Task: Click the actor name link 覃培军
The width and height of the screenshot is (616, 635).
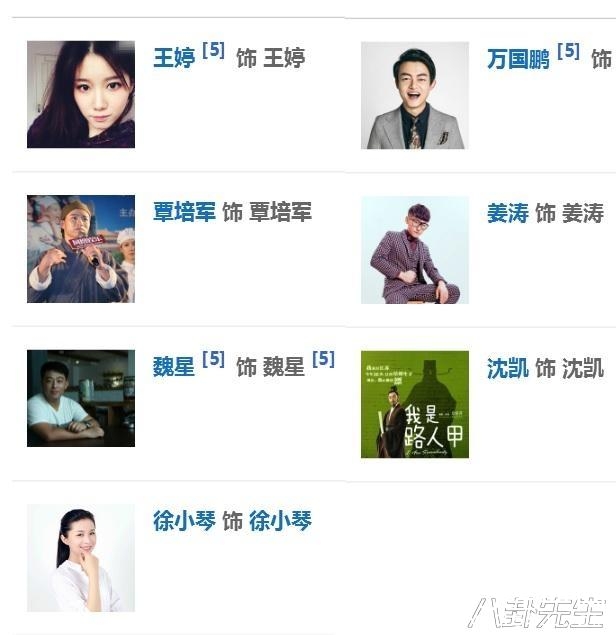Action: coord(184,212)
